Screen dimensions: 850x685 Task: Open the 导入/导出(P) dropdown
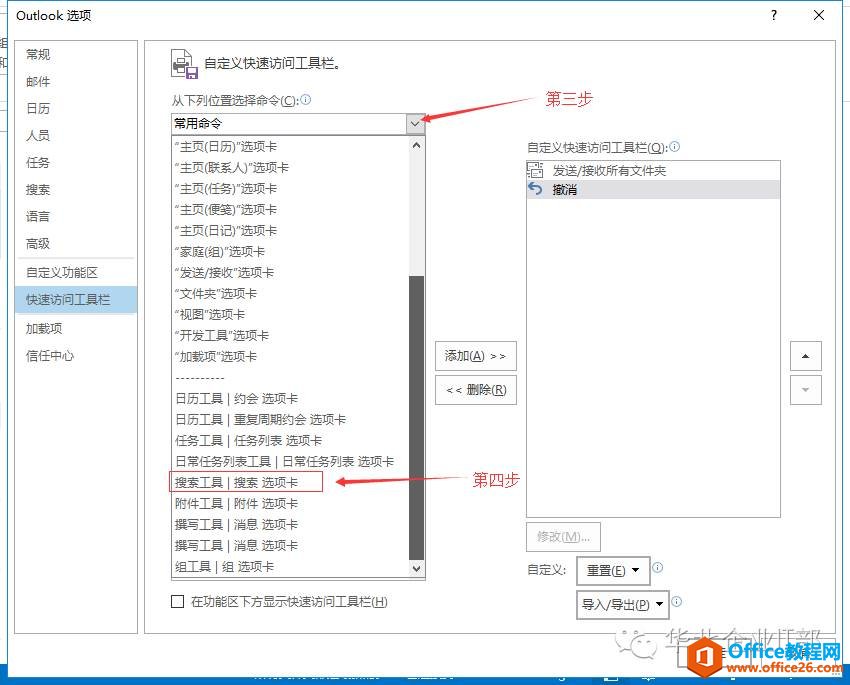tap(622, 604)
